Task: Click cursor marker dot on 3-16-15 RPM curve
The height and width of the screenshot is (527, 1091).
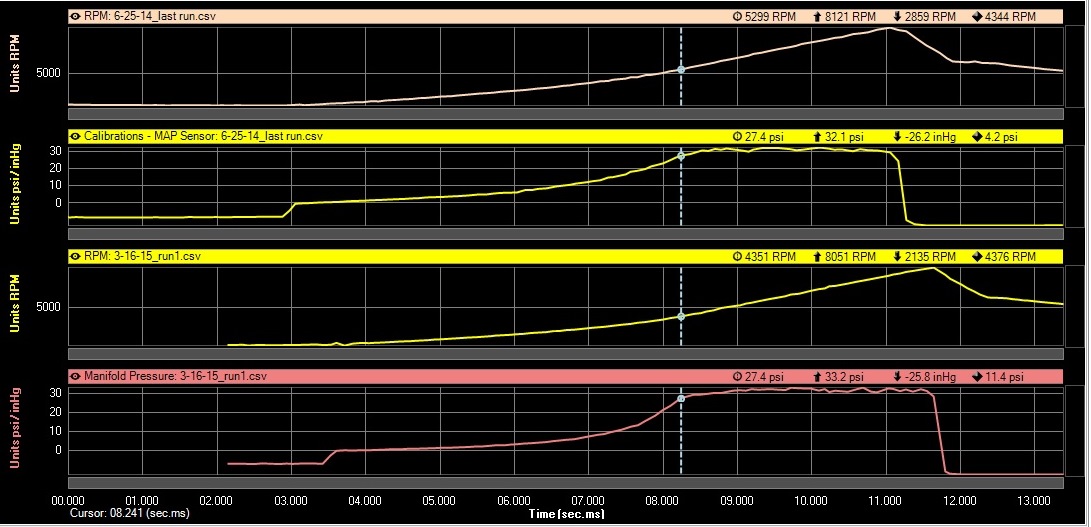Action: [681, 316]
